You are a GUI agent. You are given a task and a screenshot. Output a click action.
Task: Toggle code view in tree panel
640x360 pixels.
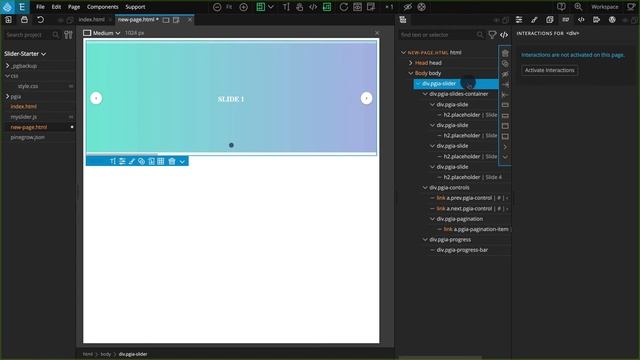tap(504, 35)
